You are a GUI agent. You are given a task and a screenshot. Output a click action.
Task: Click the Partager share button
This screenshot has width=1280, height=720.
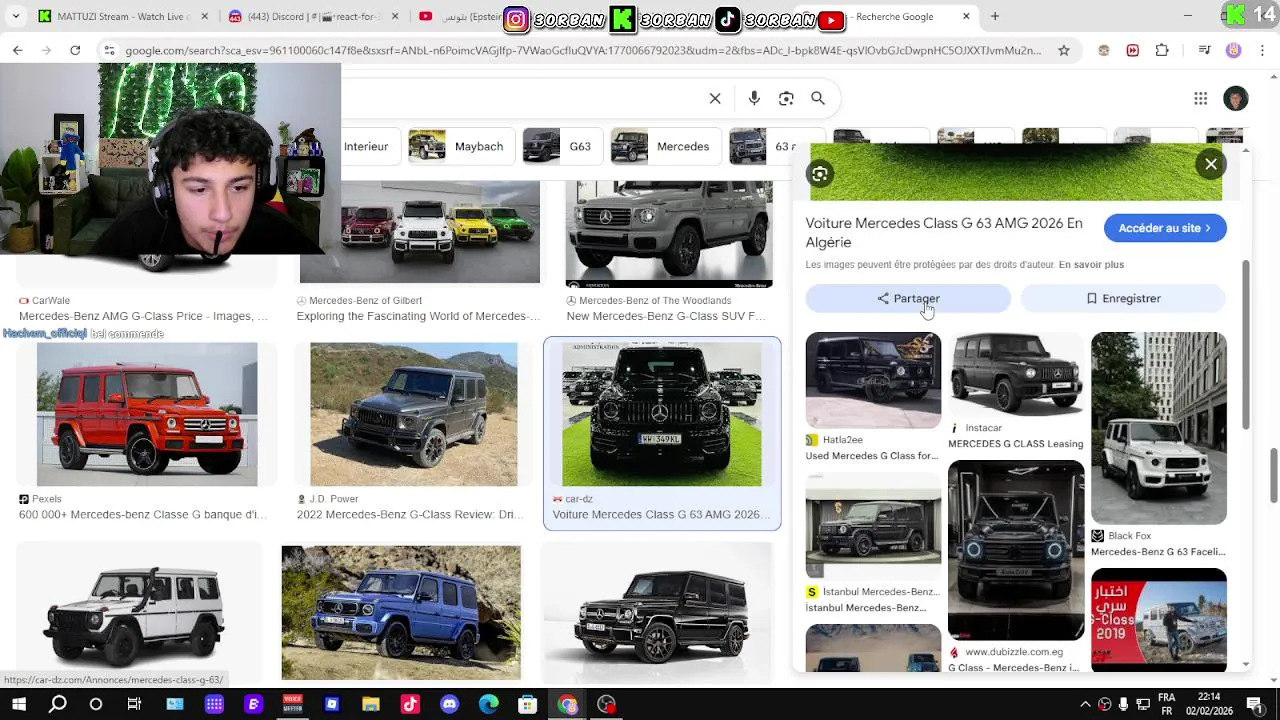(908, 298)
